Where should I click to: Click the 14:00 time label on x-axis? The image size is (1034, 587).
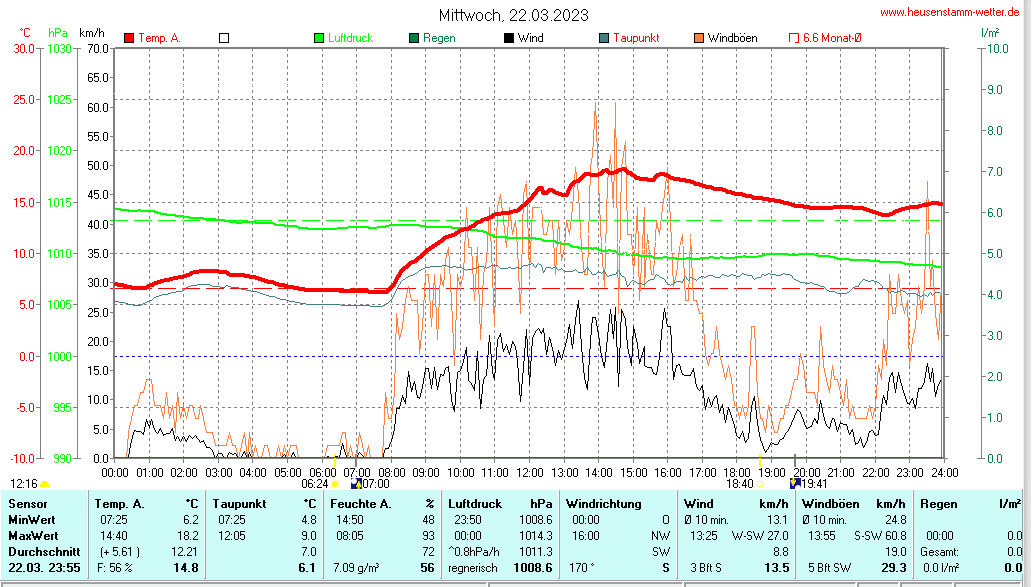pyautogui.click(x=599, y=472)
